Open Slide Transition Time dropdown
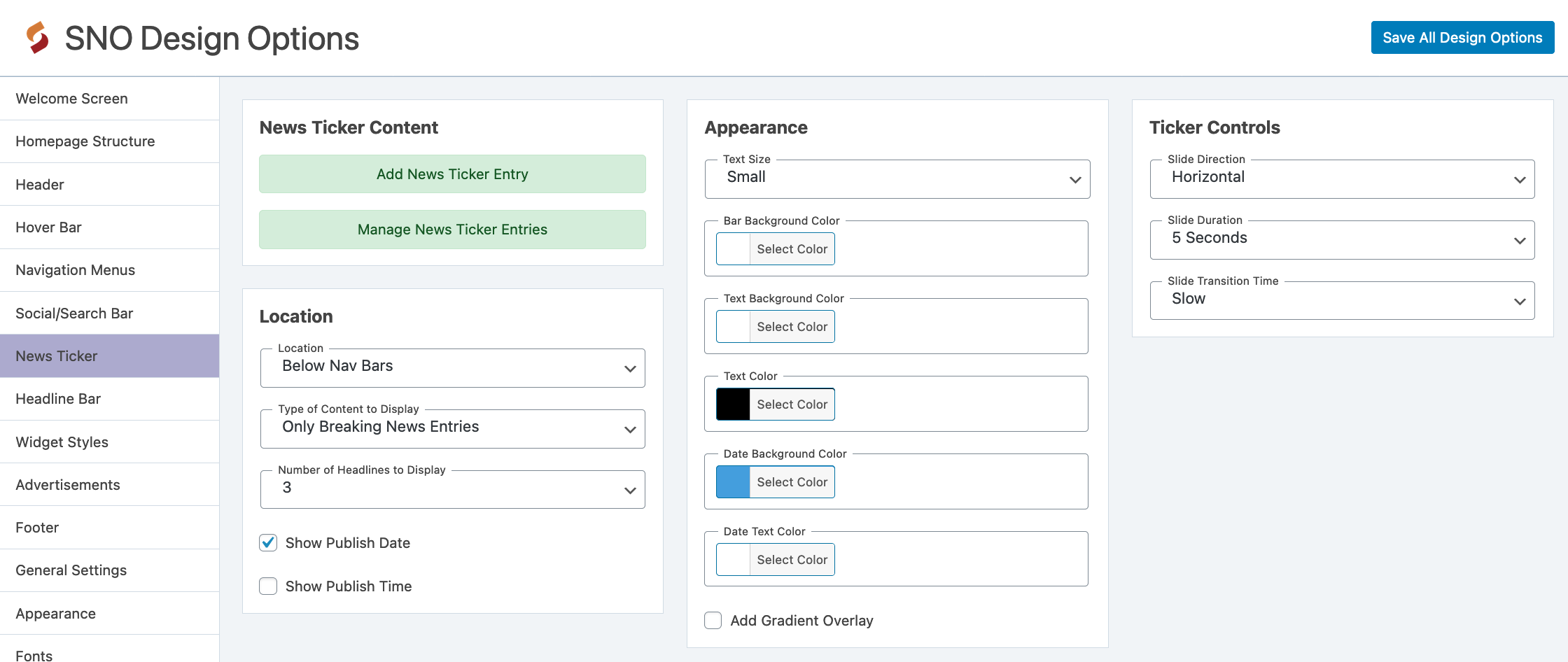Screen dimensions: 1568x662 point(1342,301)
